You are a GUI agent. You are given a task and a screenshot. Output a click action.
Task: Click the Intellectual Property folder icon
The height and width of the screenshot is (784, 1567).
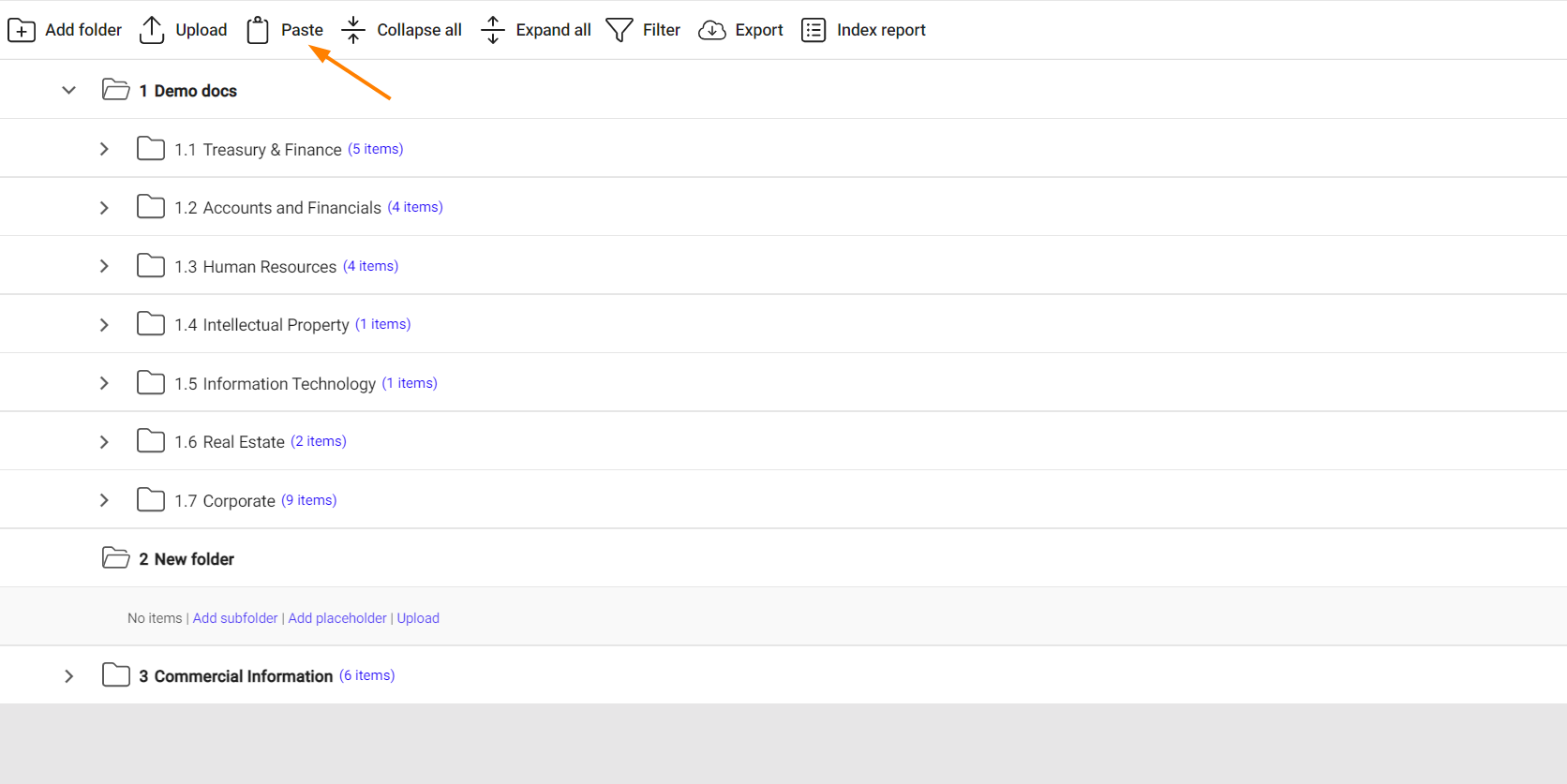(151, 324)
